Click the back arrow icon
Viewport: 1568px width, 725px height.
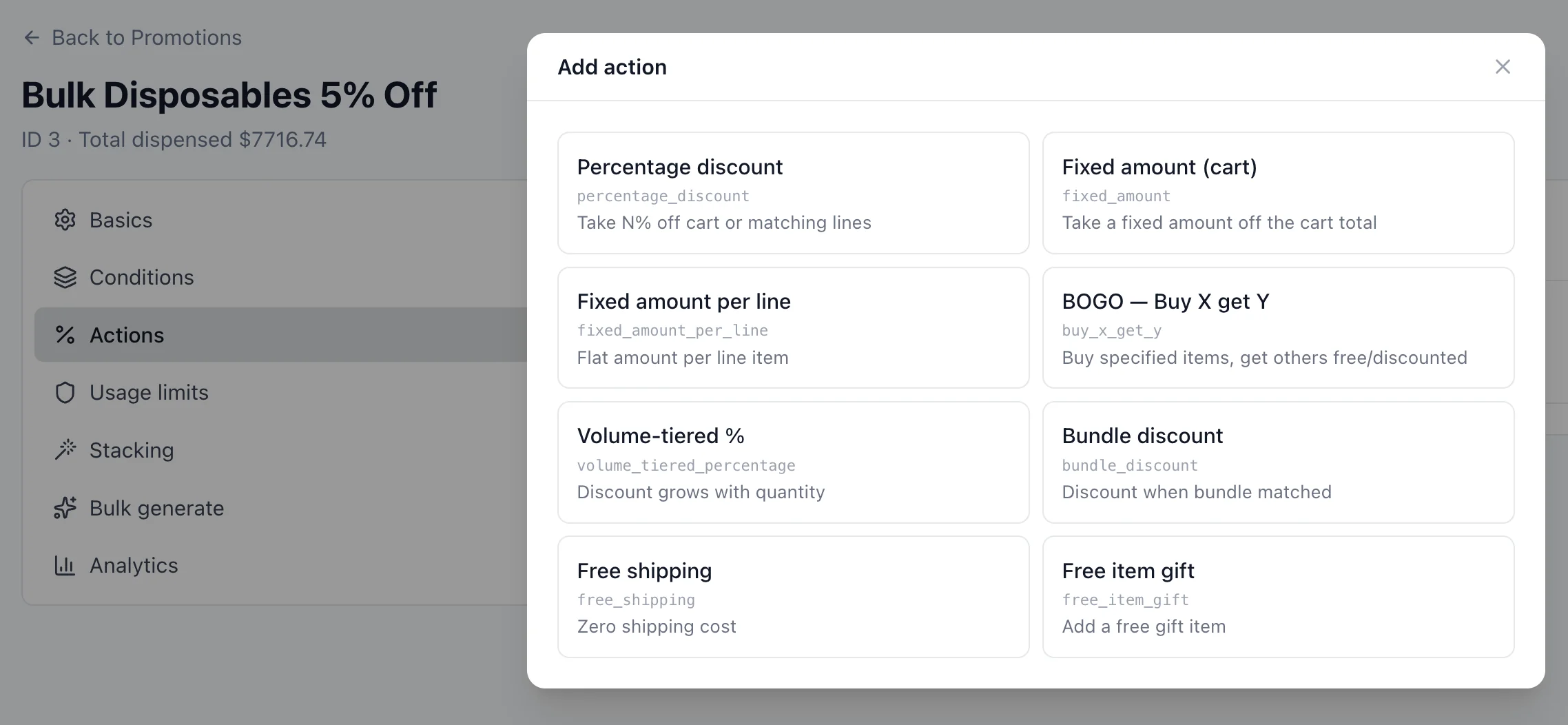tap(32, 37)
